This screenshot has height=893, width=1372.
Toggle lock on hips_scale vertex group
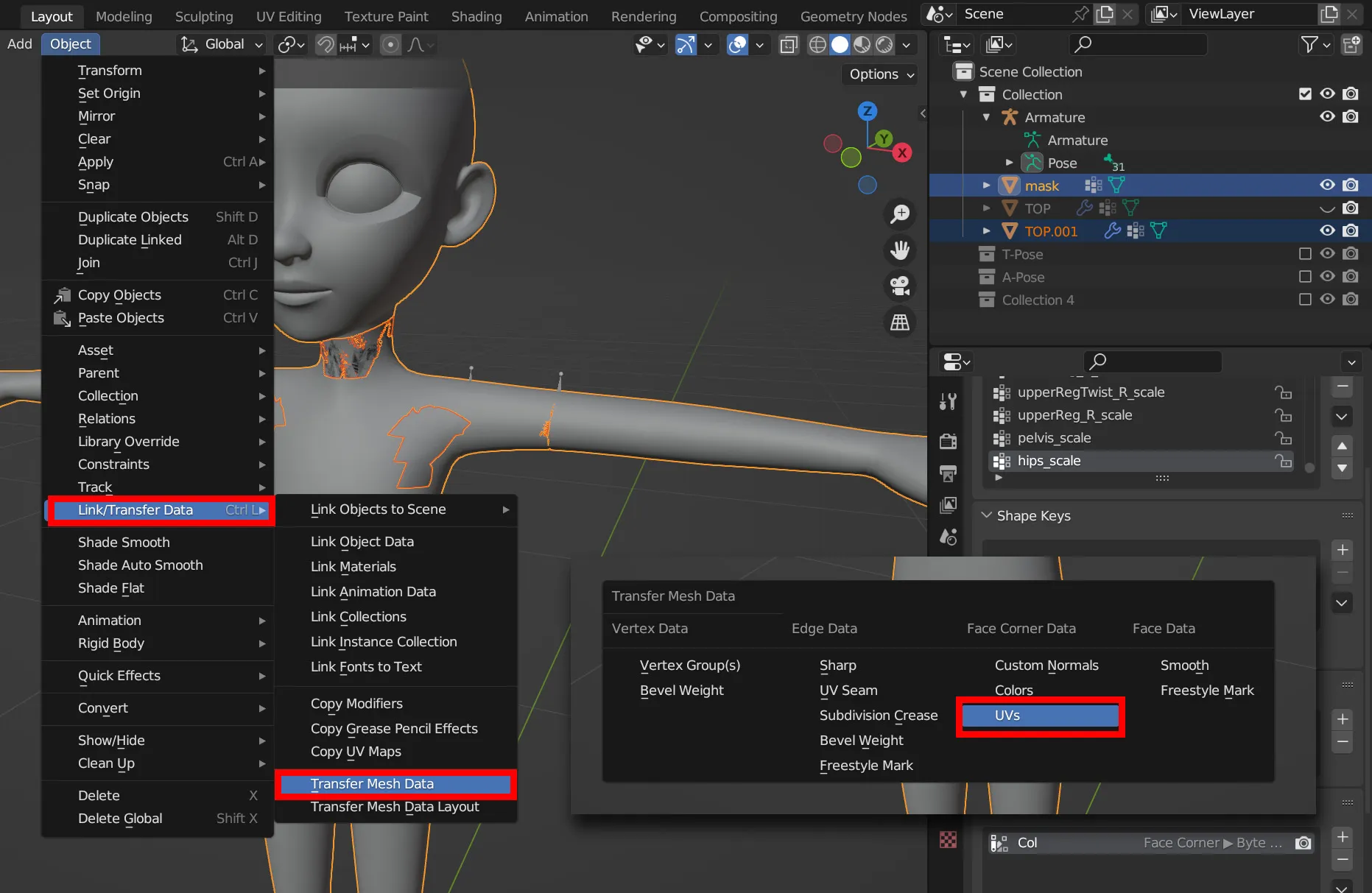click(1284, 461)
